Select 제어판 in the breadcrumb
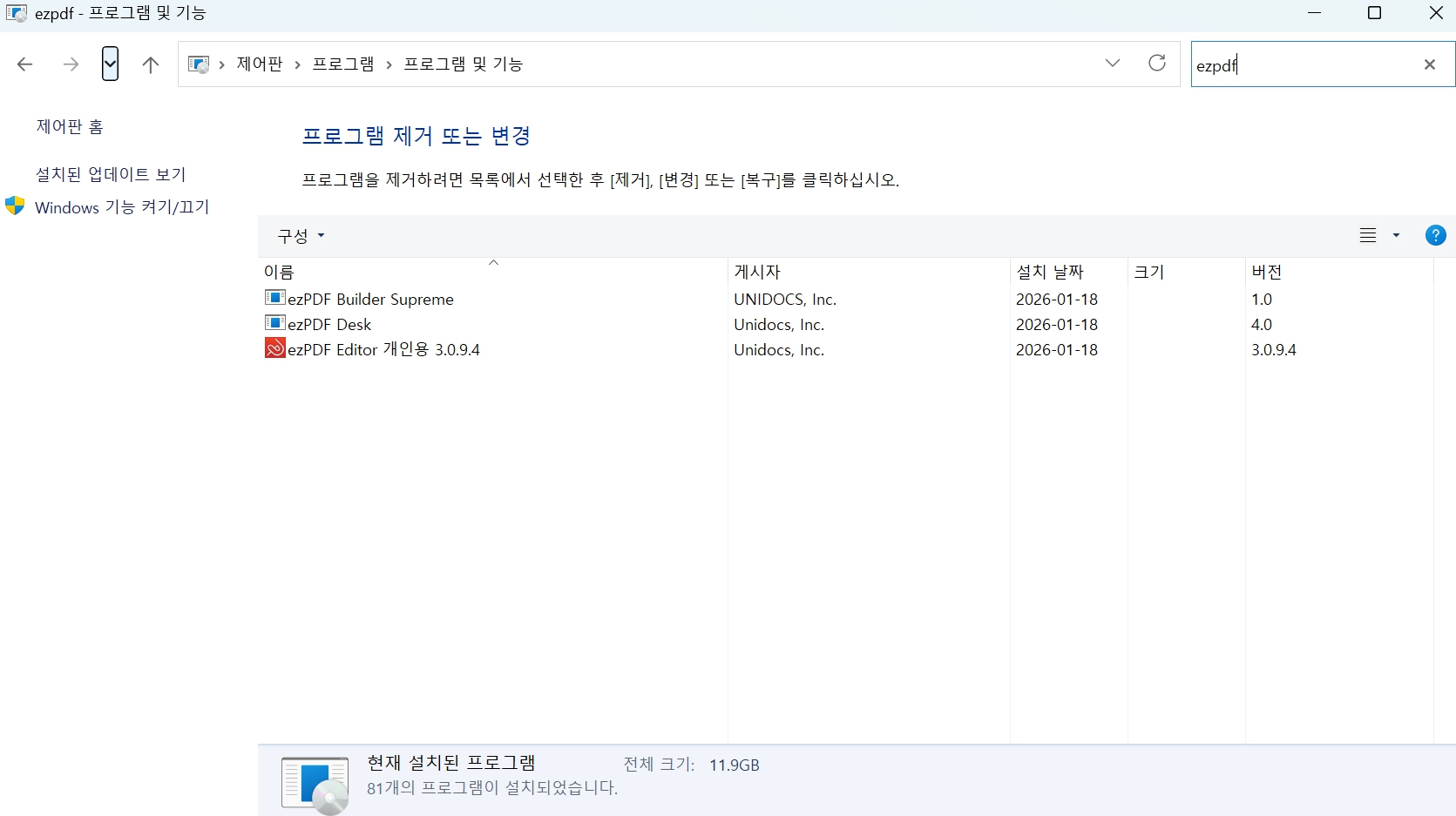 pyautogui.click(x=260, y=64)
